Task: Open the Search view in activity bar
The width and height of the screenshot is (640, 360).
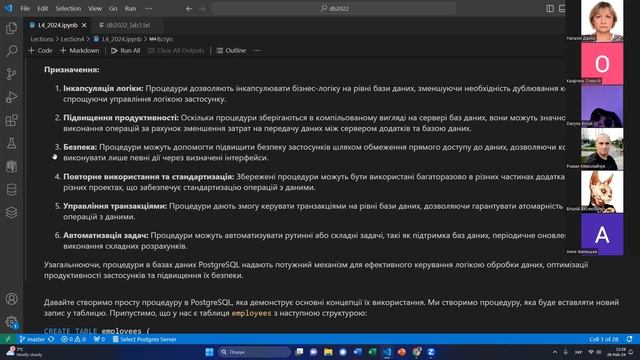Action: 11,51
